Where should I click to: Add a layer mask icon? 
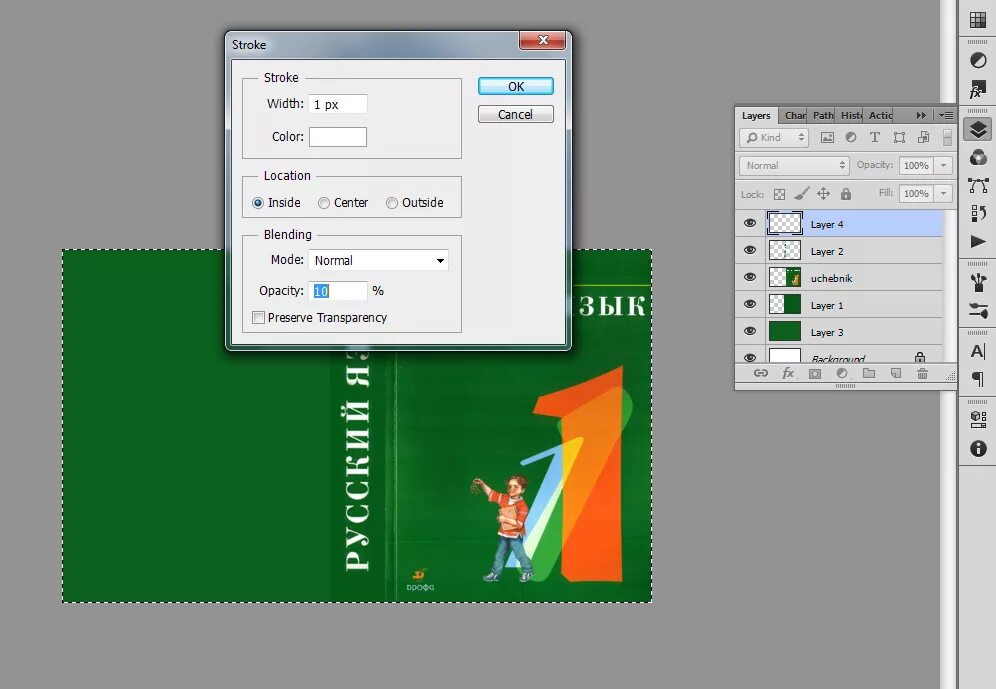814,373
